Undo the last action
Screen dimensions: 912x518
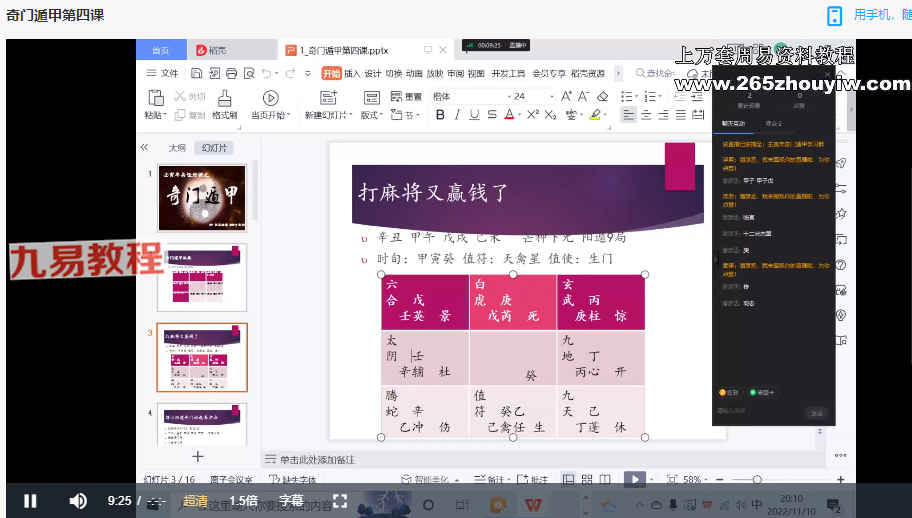pyautogui.click(x=266, y=73)
